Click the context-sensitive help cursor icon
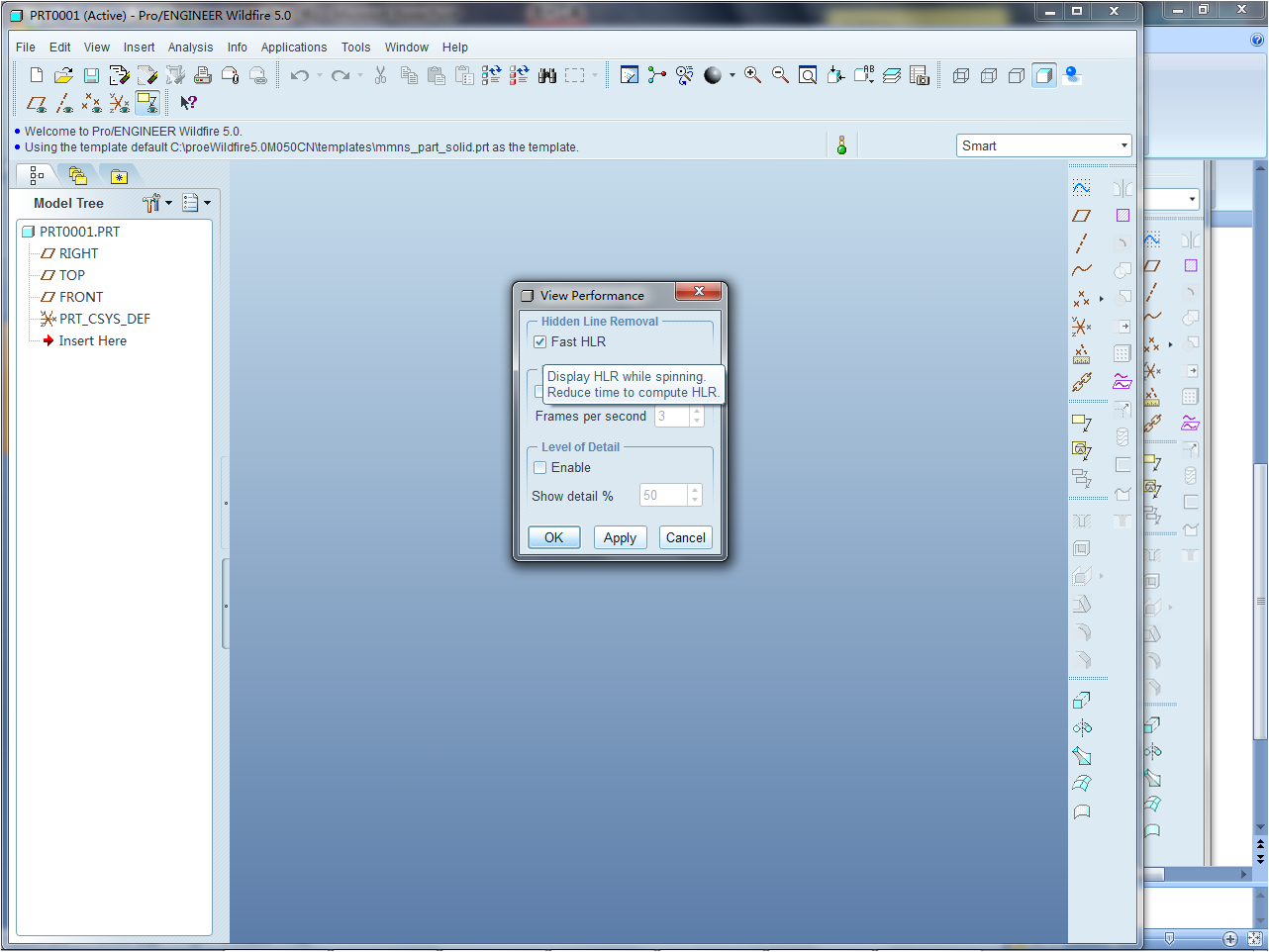 point(188,103)
